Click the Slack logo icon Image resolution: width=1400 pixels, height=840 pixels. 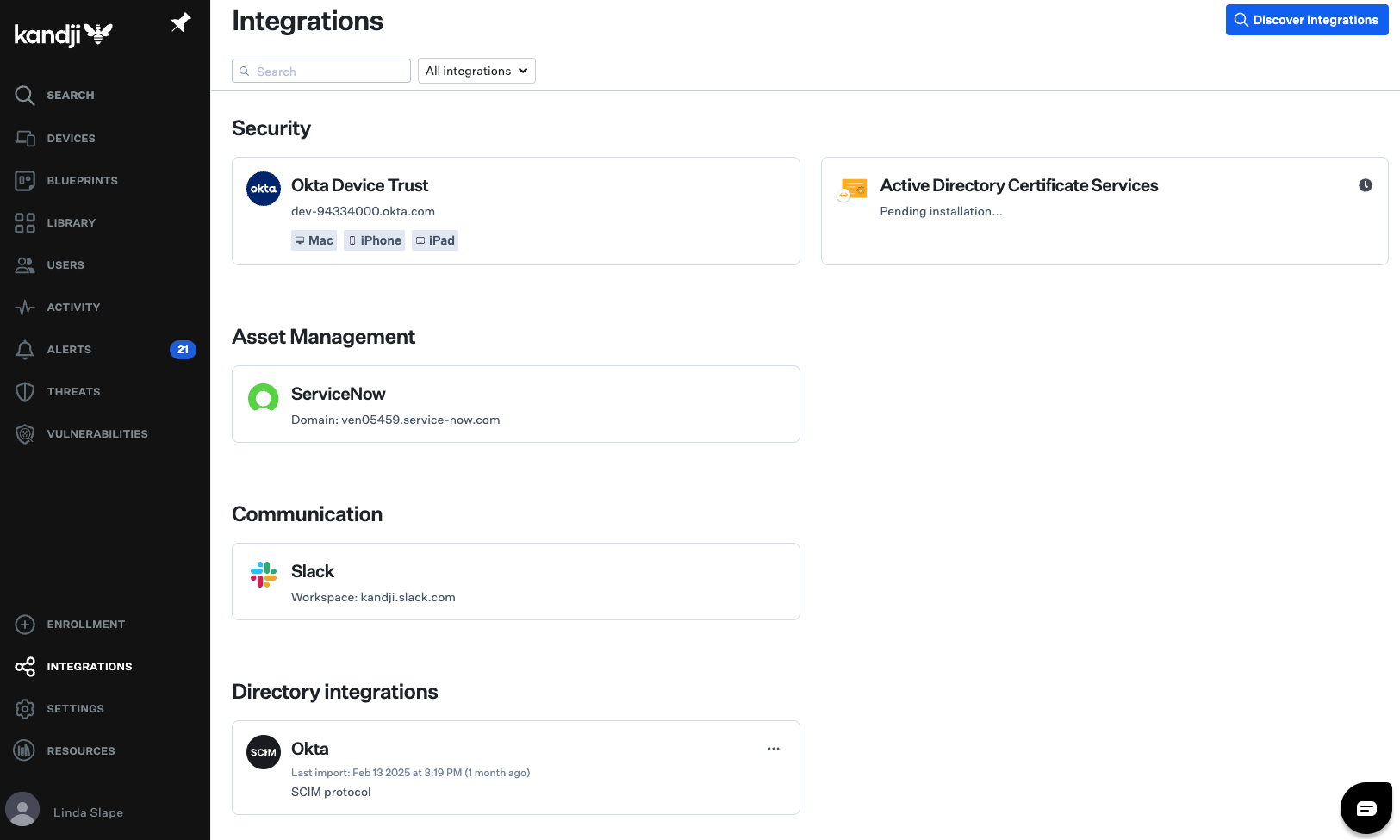point(264,575)
